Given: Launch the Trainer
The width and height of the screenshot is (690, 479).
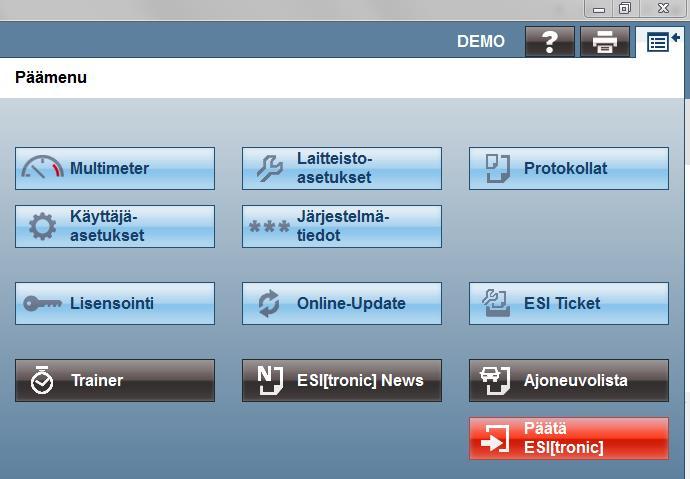Looking at the screenshot, I should click(x=115, y=380).
